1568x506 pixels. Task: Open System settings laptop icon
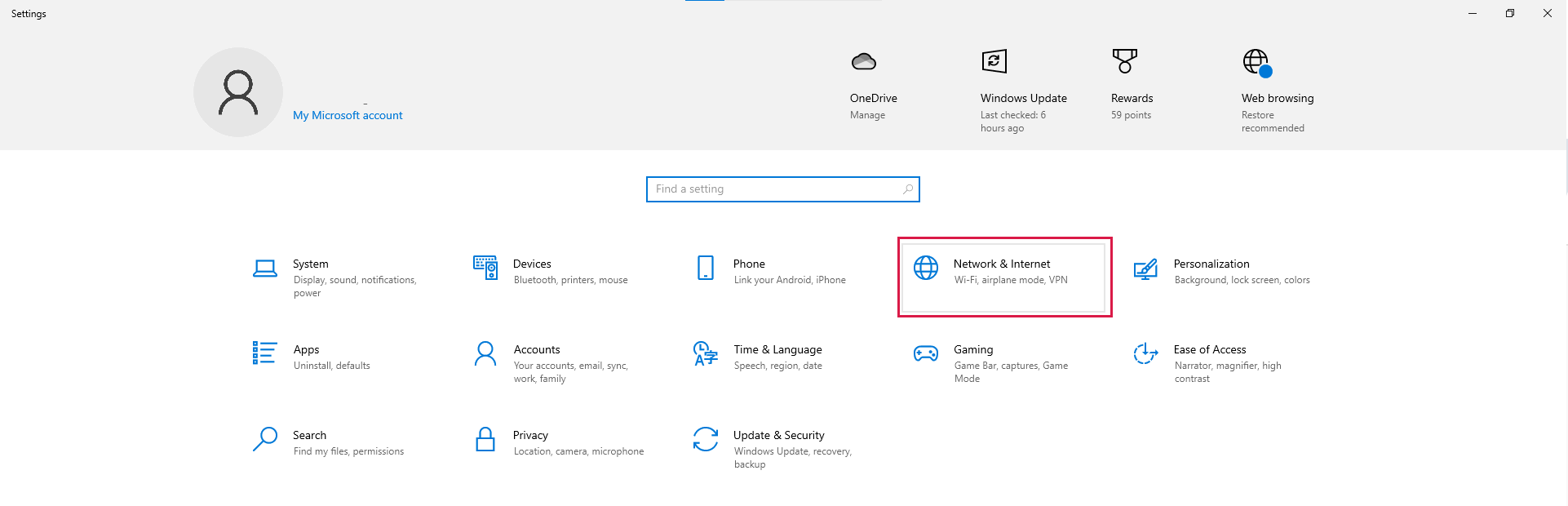coord(264,269)
